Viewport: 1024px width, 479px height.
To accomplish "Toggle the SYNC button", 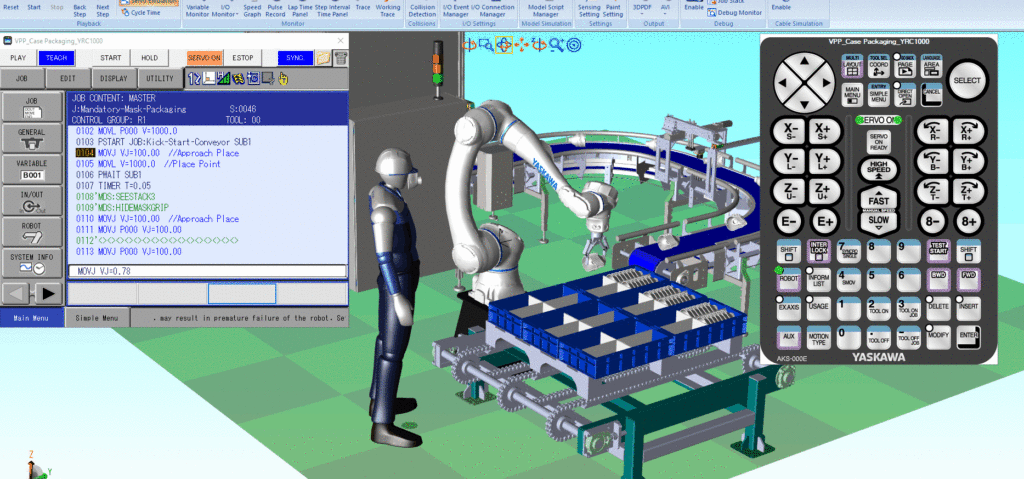I will coord(295,58).
